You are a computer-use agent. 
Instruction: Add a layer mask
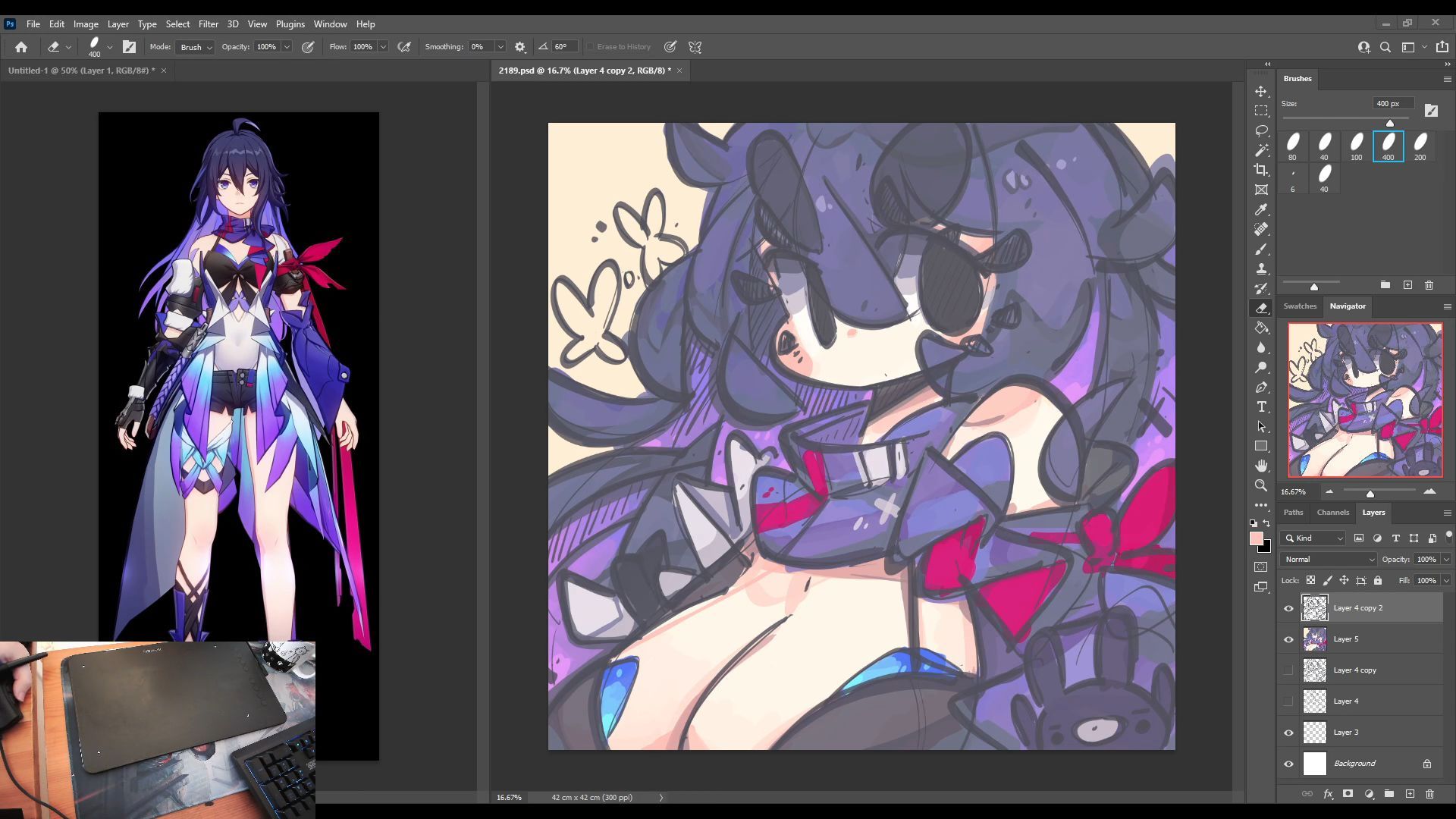pos(1348,794)
